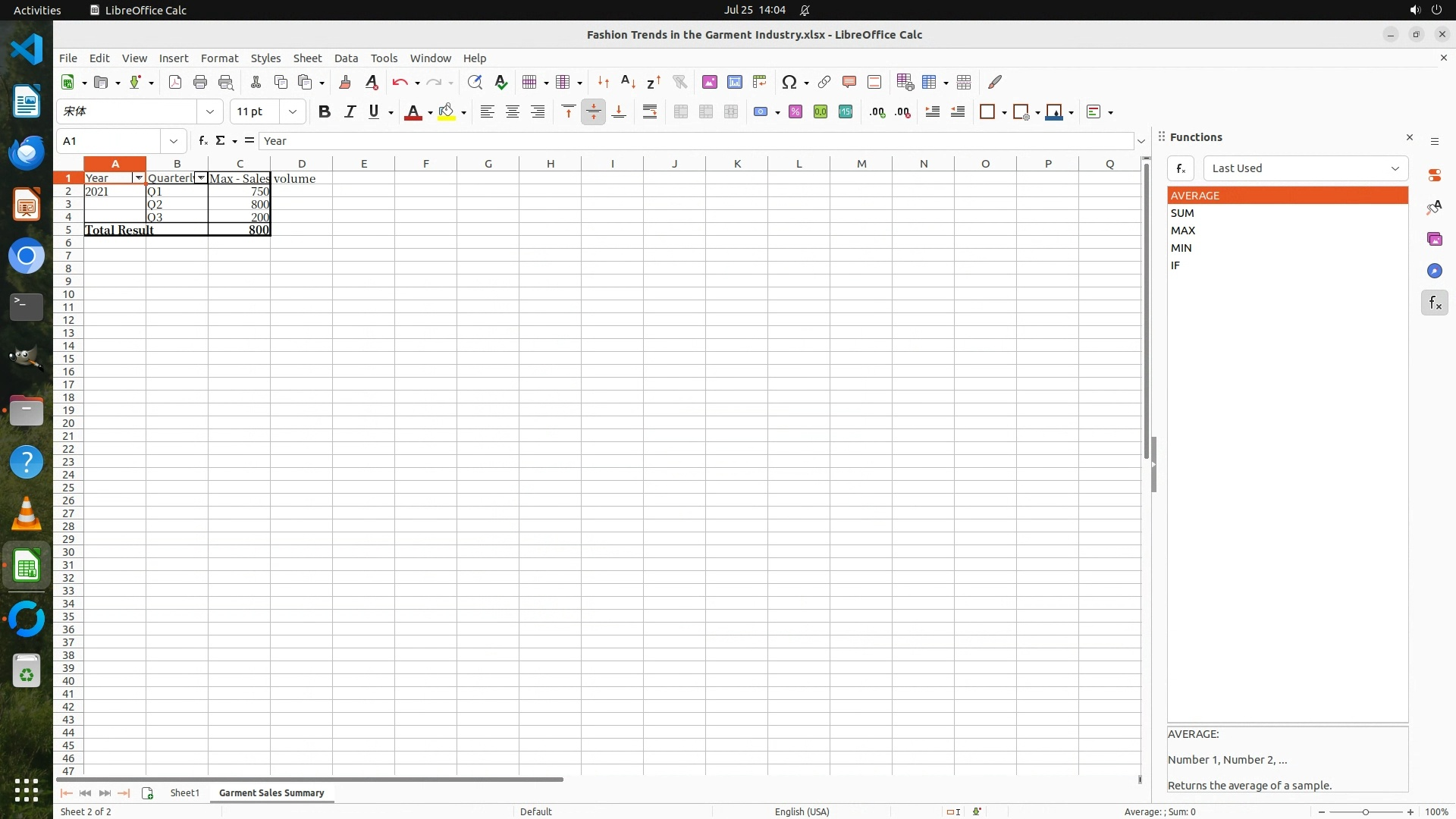Open the Year pivot filter dropdown
The height and width of the screenshot is (819, 1456).
coord(138,177)
